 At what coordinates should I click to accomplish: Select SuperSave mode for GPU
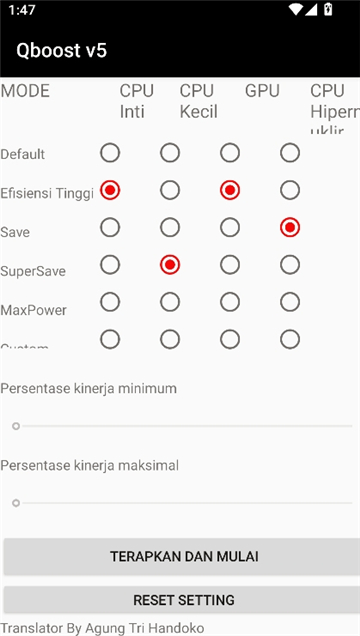coord(230,265)
